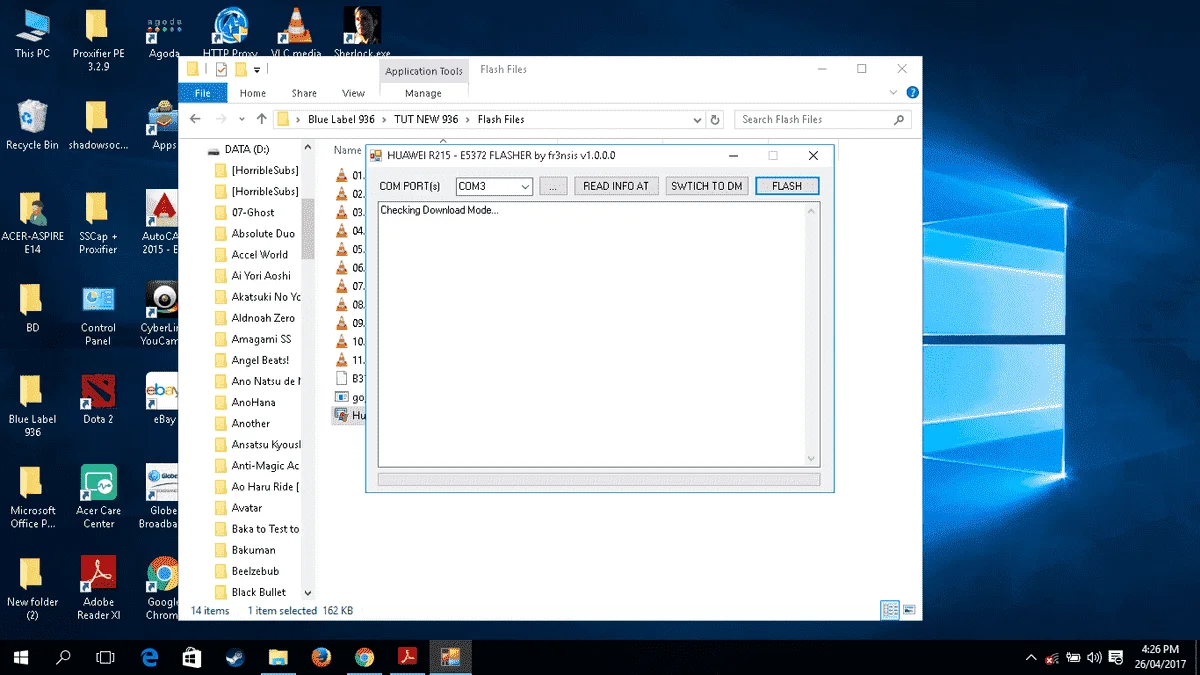Open the Store from taskbar

(x=192, y=657)
